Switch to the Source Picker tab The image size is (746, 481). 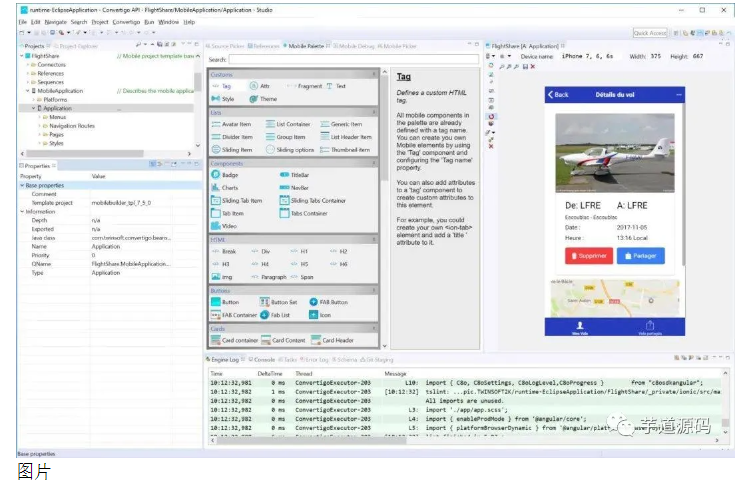[225, 46]
